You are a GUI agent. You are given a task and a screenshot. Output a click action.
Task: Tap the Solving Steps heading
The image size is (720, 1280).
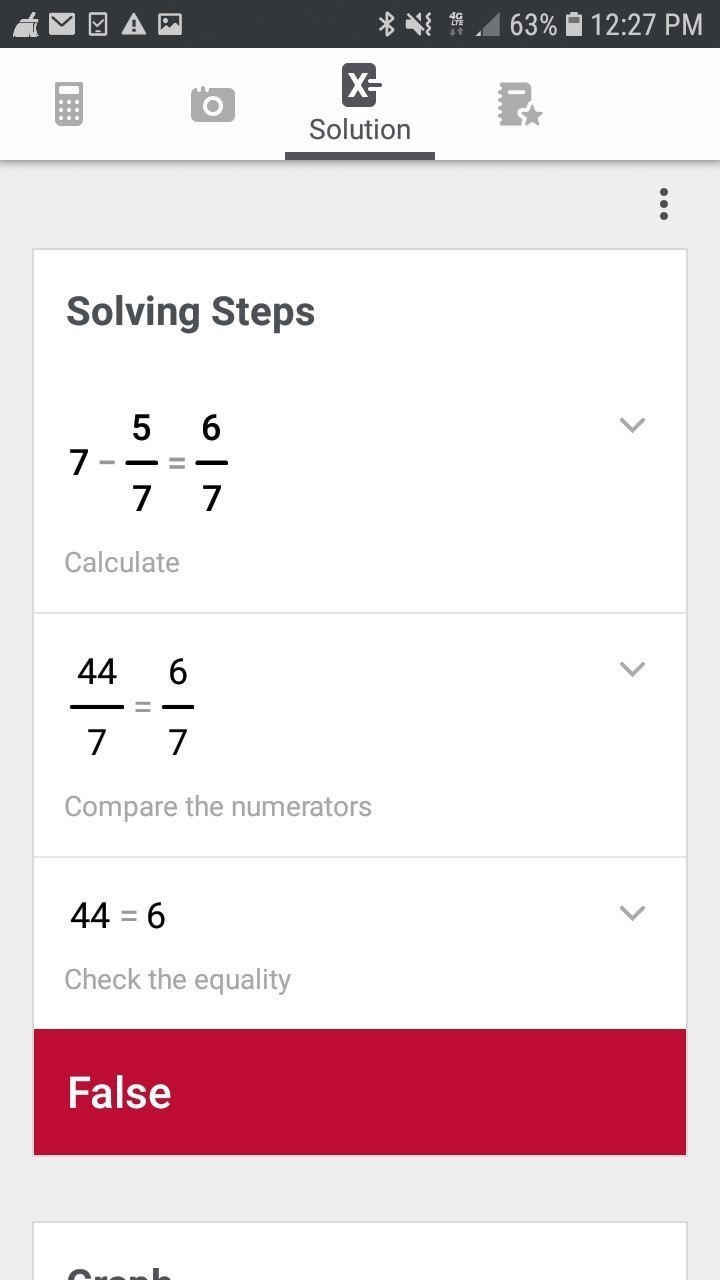coord(190,312)
